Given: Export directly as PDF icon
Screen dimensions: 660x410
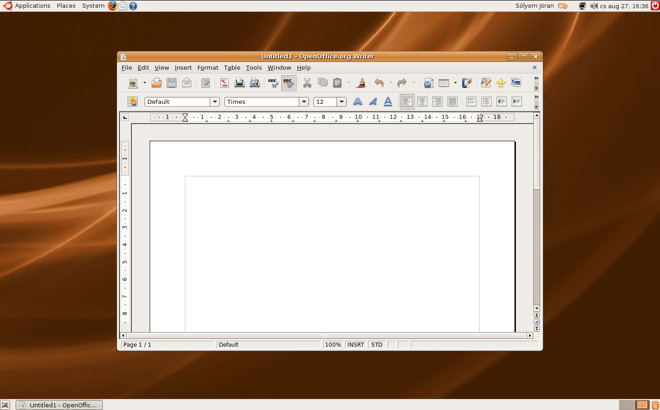Looking at the screenshot, I should pos(224,83).
